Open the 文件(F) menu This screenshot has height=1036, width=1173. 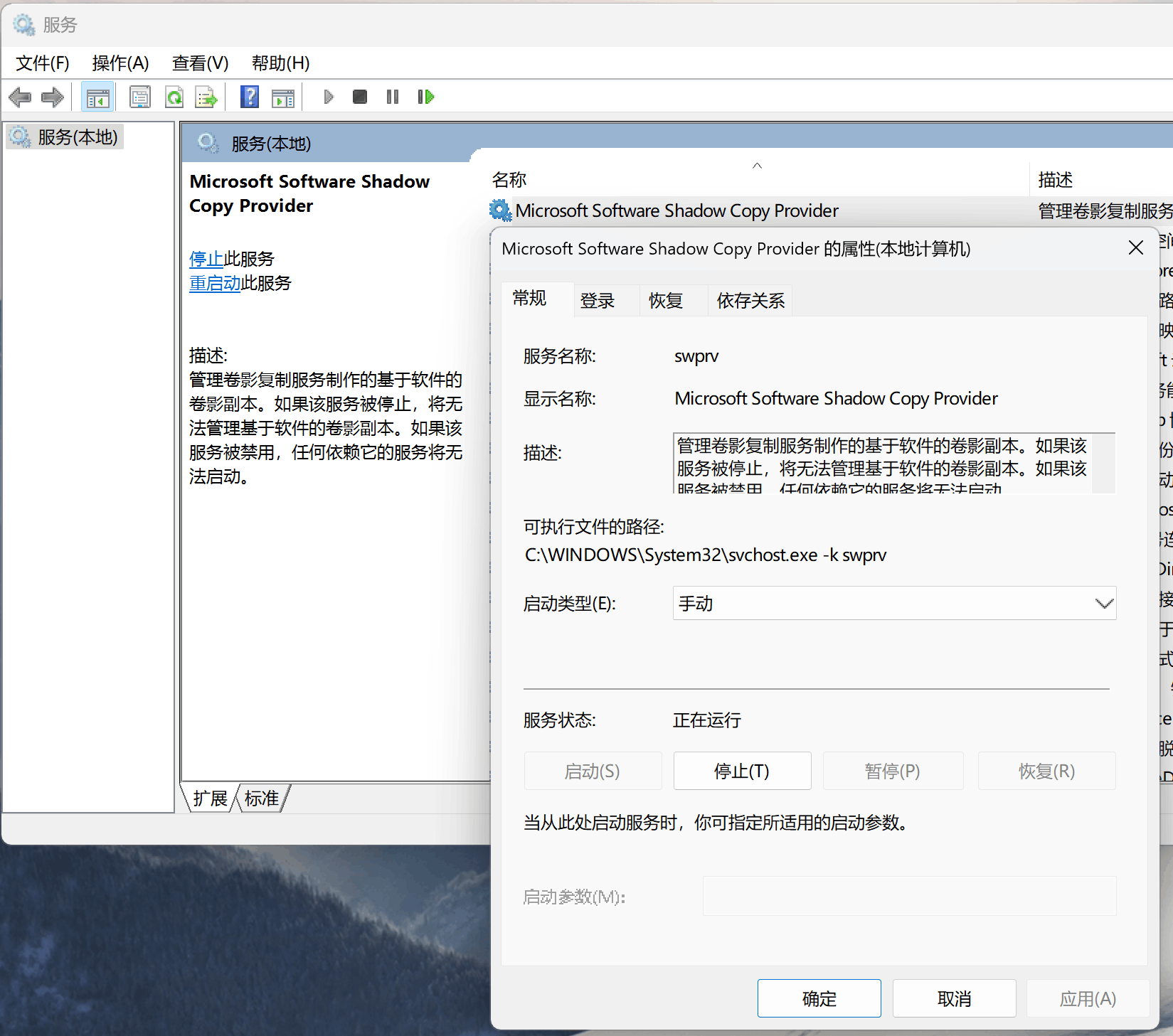click(x=43, y=63)
